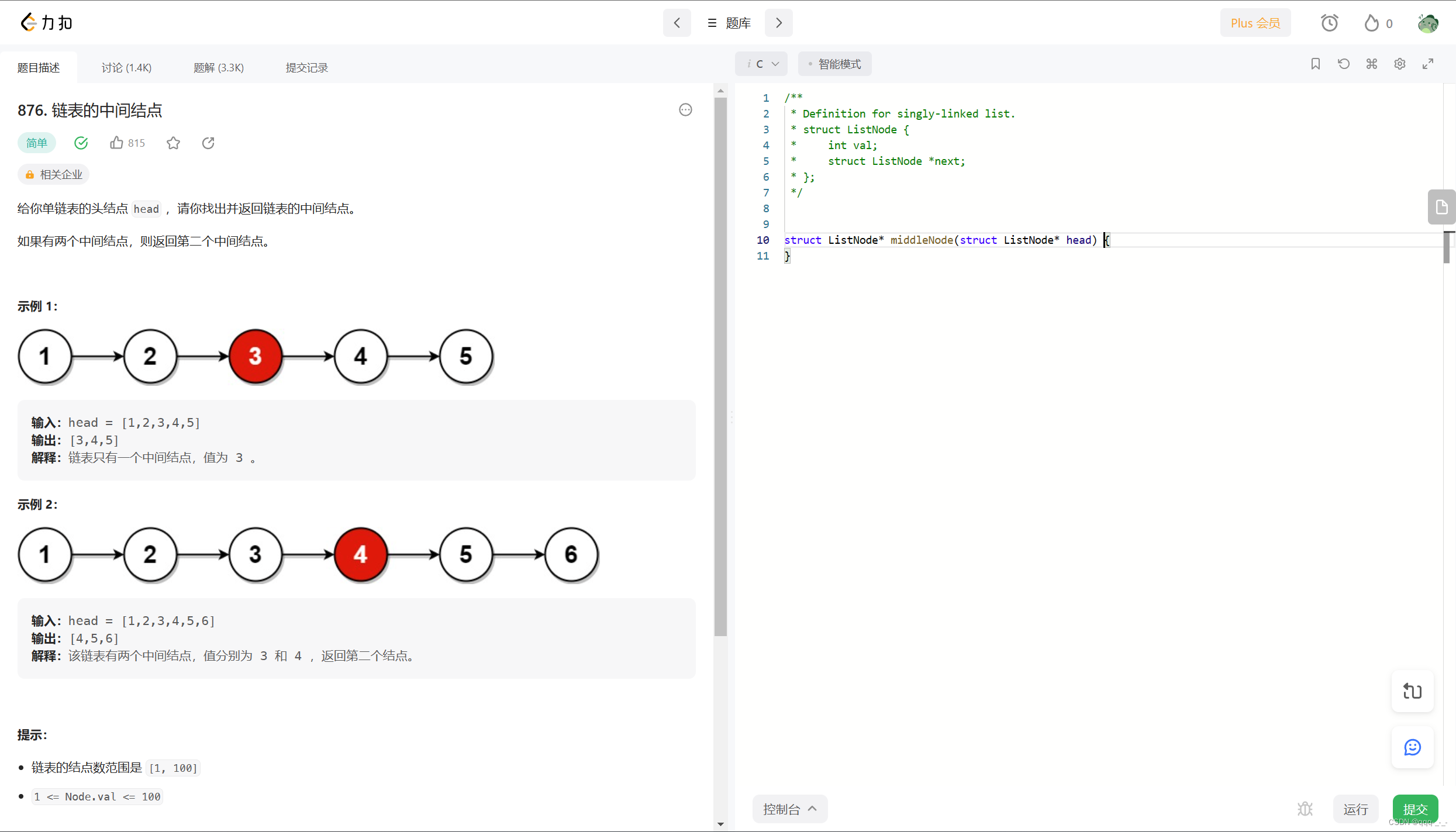
Task: Switch to 讨论 (1.4K) tab
Action: [126, 67]
